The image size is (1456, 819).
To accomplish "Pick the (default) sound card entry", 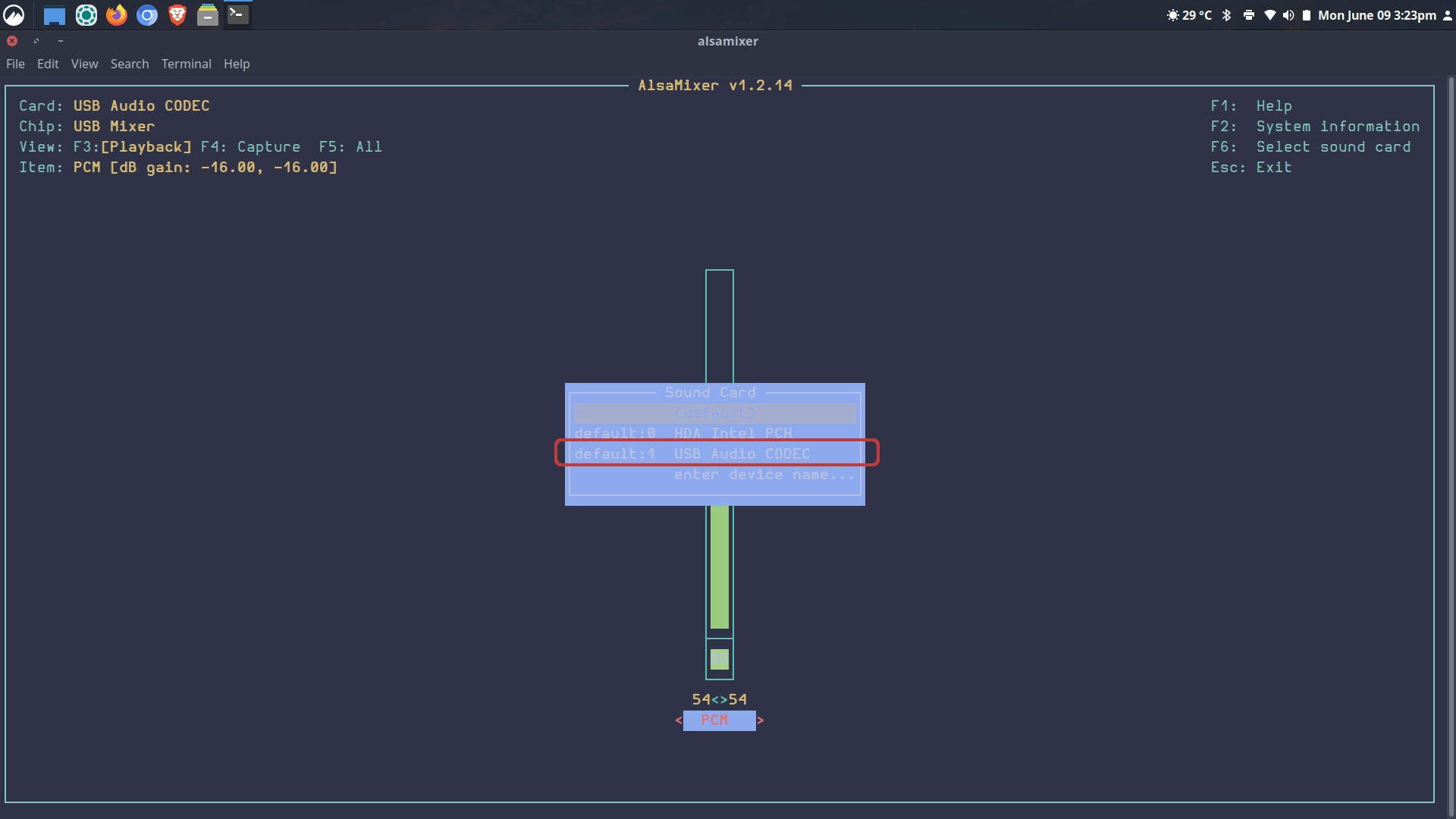I will click(714, 413).
